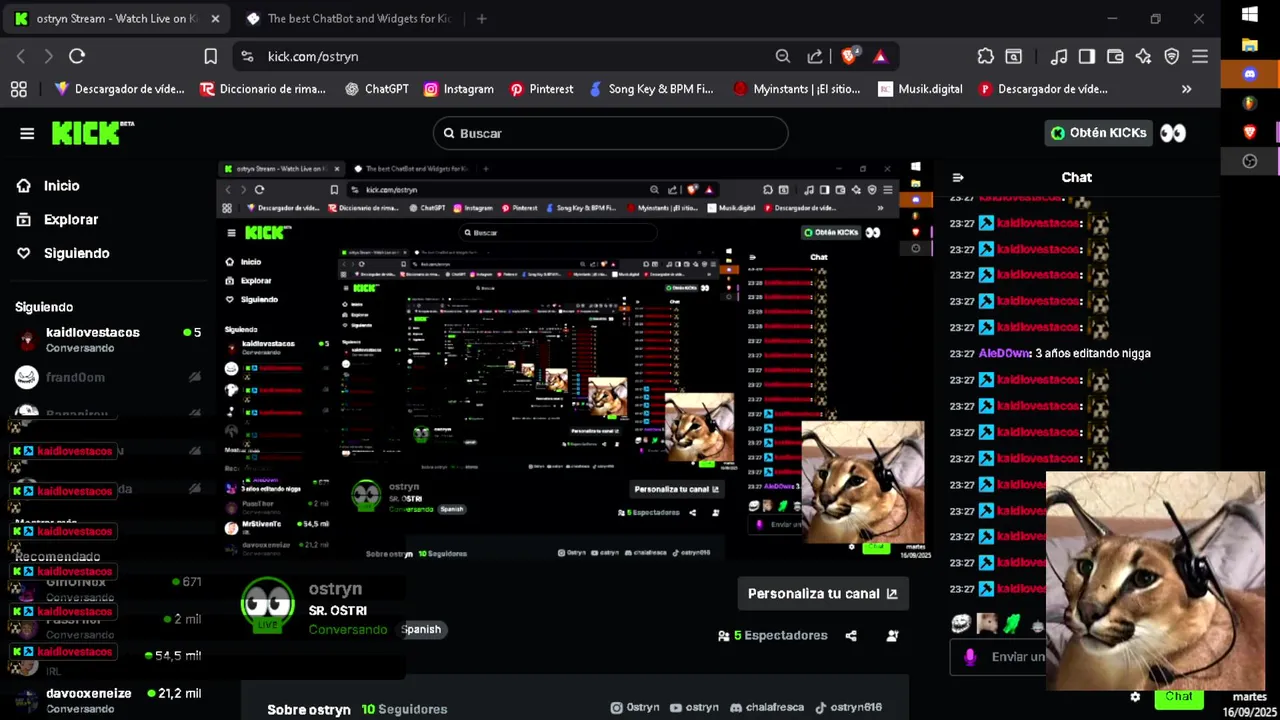
Task: Click Obtén KICKs button
Action: [x=1099, y=133]
